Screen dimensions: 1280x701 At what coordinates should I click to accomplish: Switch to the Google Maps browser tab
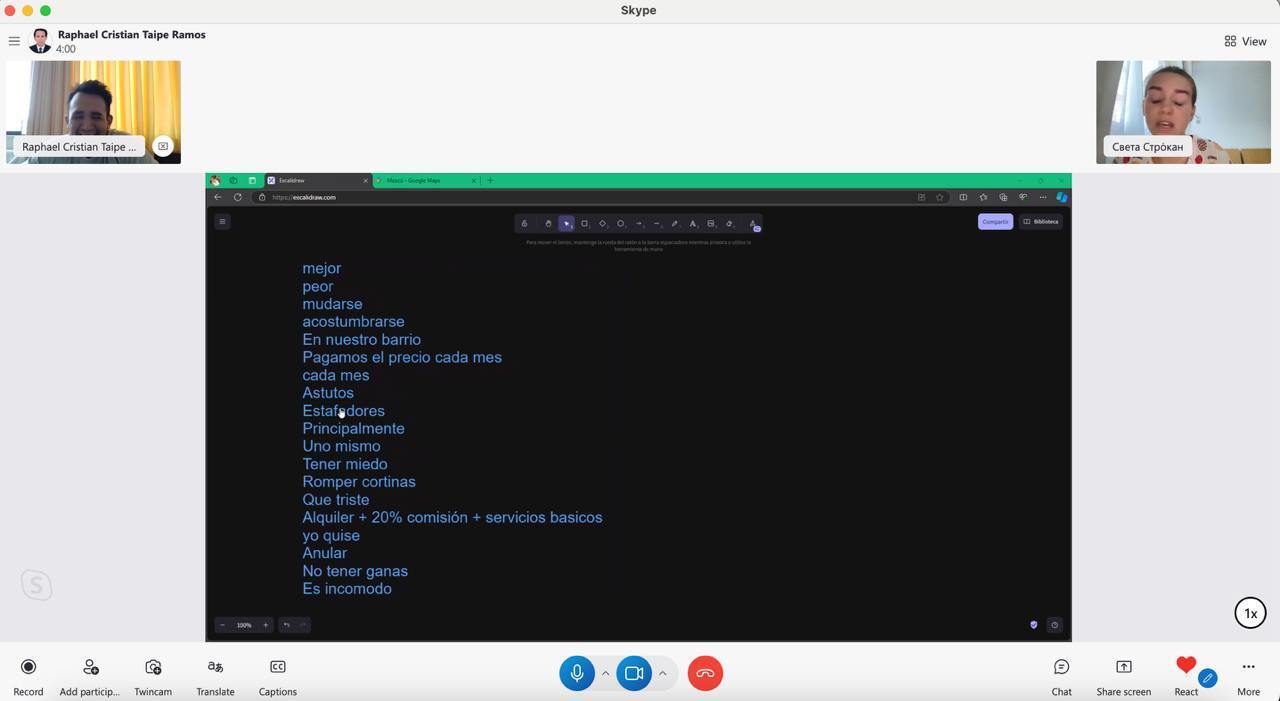[x=425, y=180]
